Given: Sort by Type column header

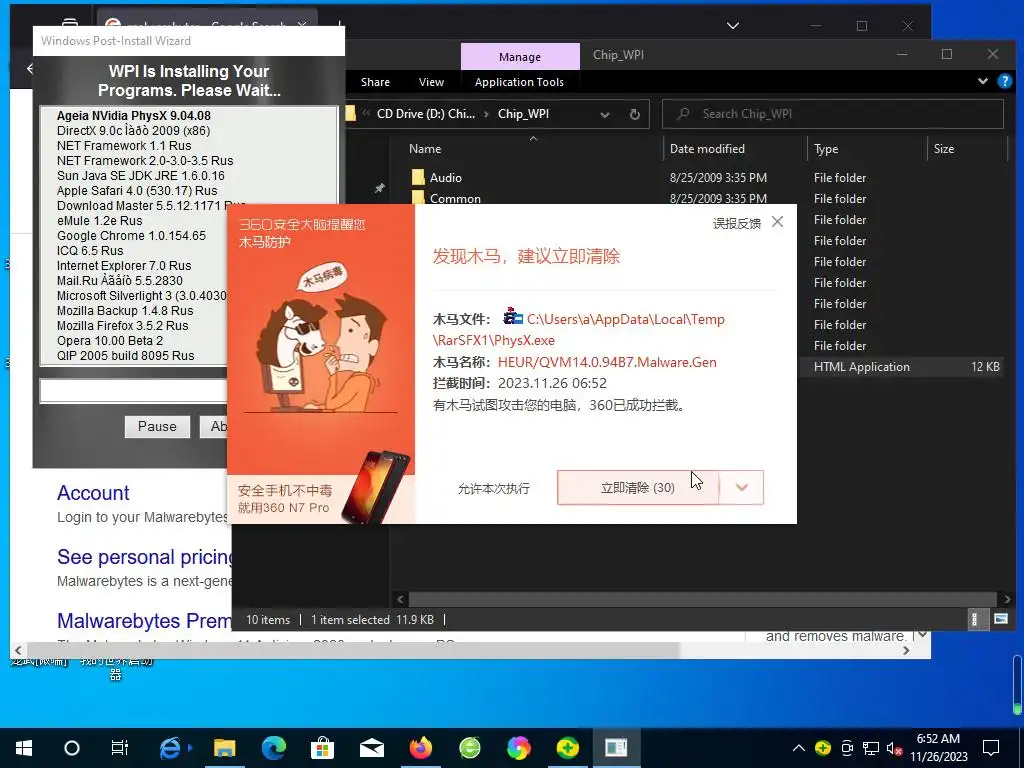Looking at the screenshot, I should point(826,149).
